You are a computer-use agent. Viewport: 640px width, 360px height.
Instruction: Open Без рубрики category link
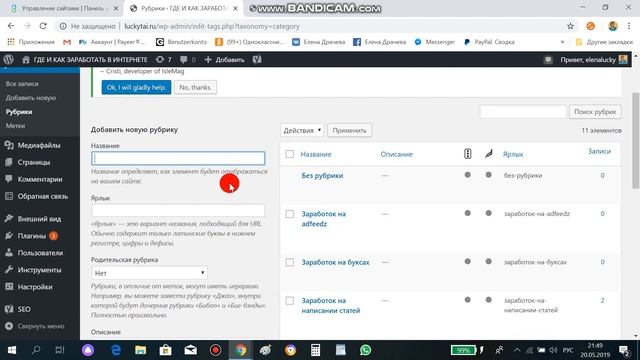[322, 176]
